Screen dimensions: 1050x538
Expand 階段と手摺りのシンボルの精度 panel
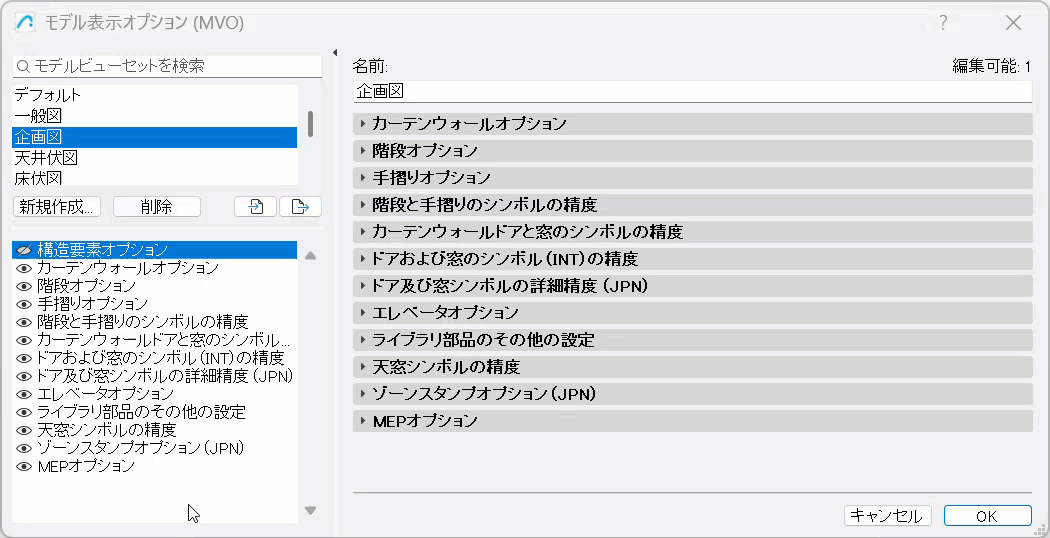[692, 205]
